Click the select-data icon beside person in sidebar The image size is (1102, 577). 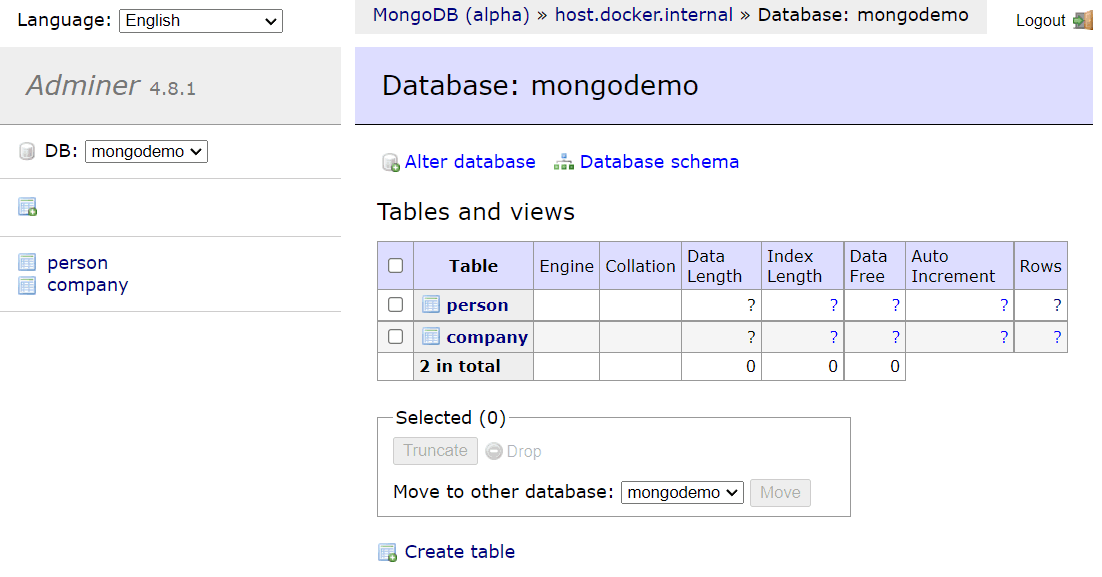point(27,263)
